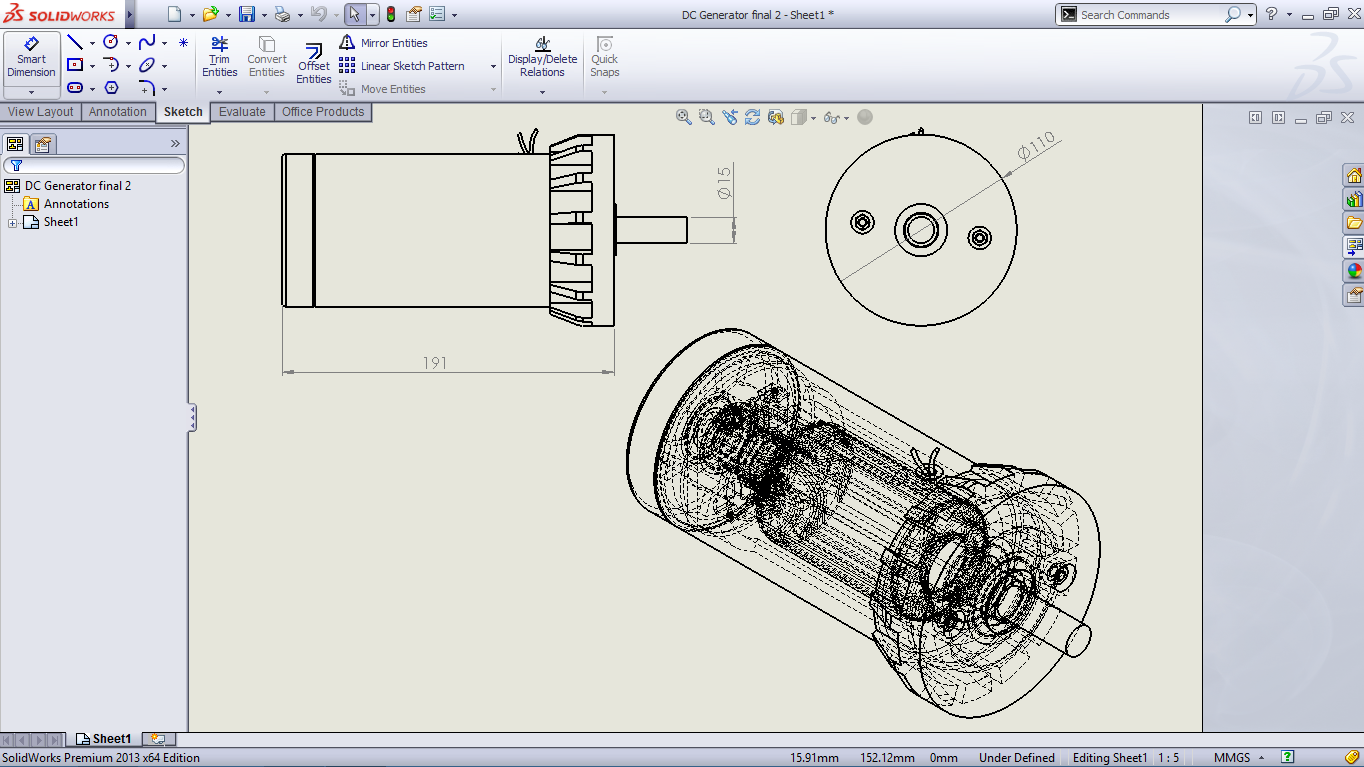Pick the Line sketch tool

point(75,42)
